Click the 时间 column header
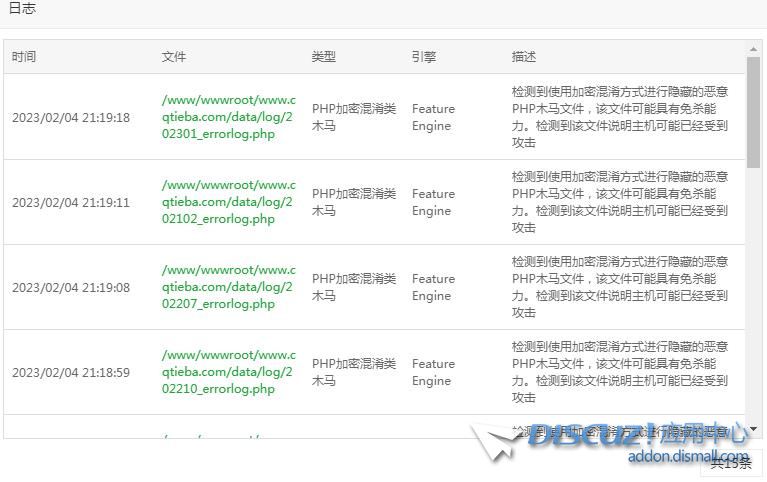 (24, 57)
